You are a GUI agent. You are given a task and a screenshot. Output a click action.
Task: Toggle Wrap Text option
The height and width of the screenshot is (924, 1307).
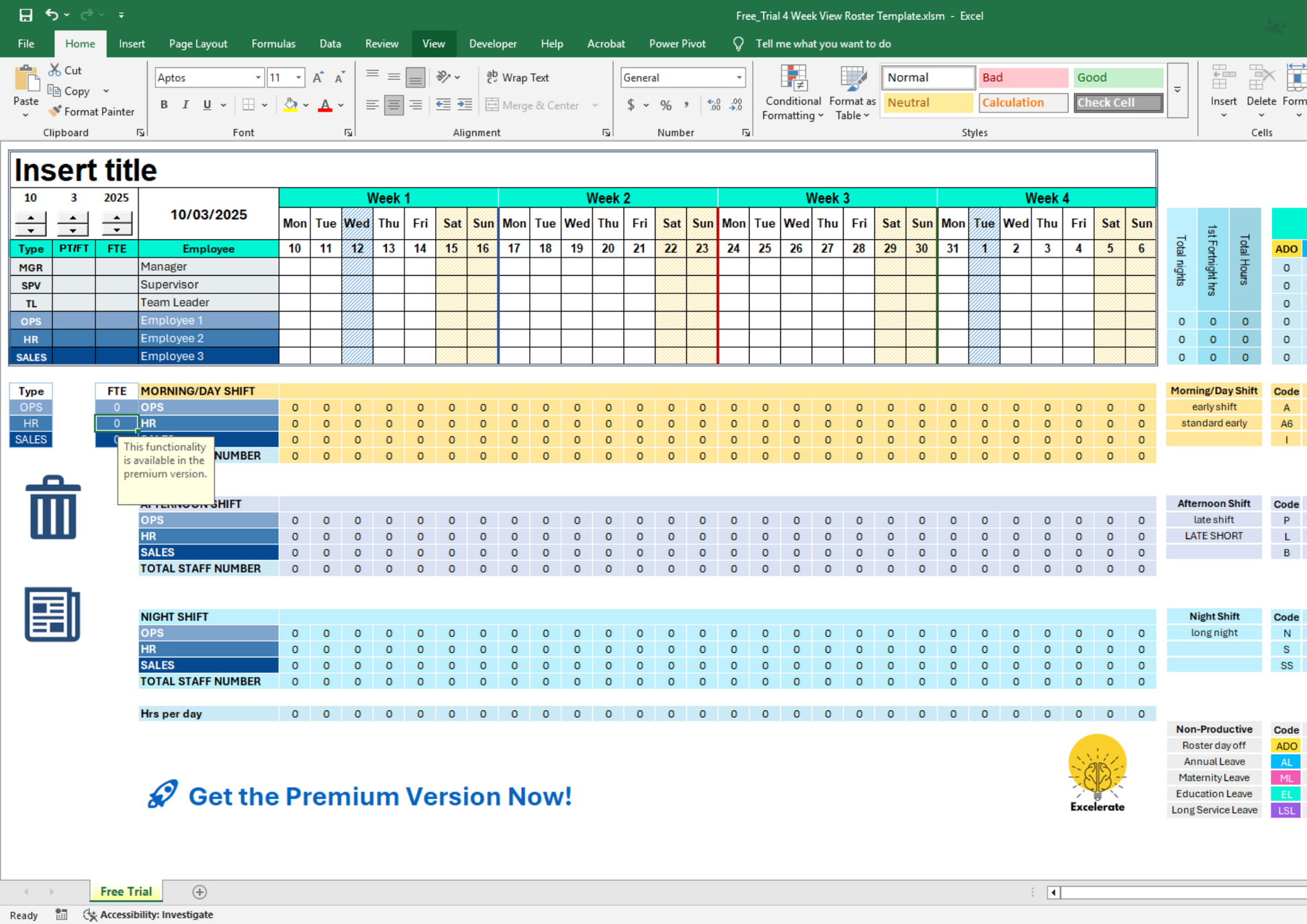tap(518, 78)
